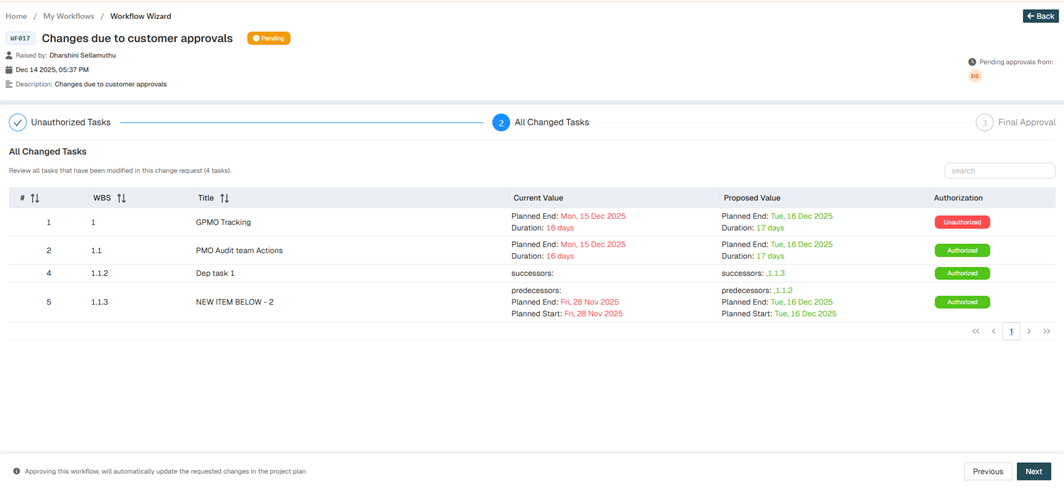Click the Unauthorized badge for GPMO Tracking

pos(962,222)
